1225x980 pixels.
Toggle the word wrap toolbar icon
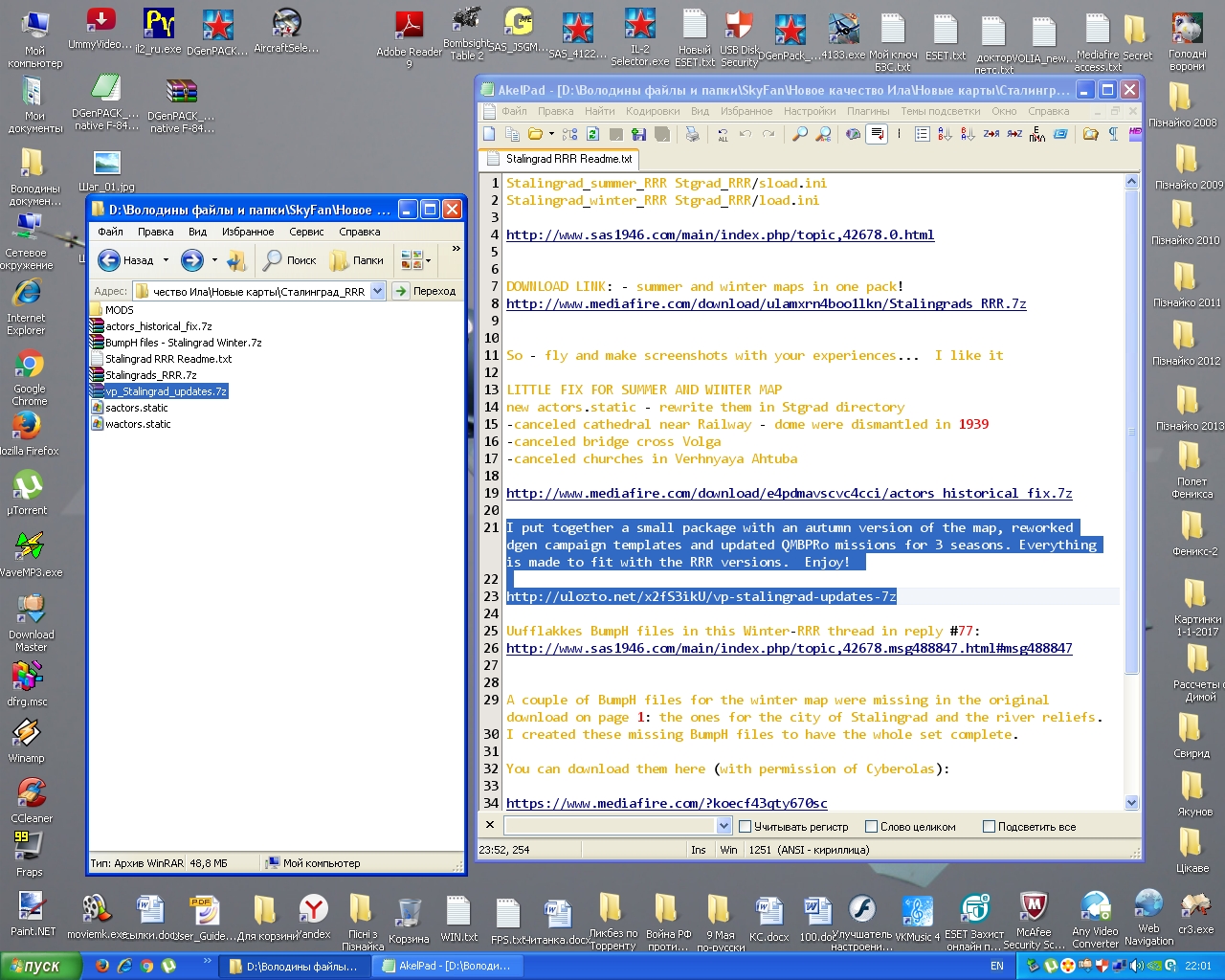point(876,135)
